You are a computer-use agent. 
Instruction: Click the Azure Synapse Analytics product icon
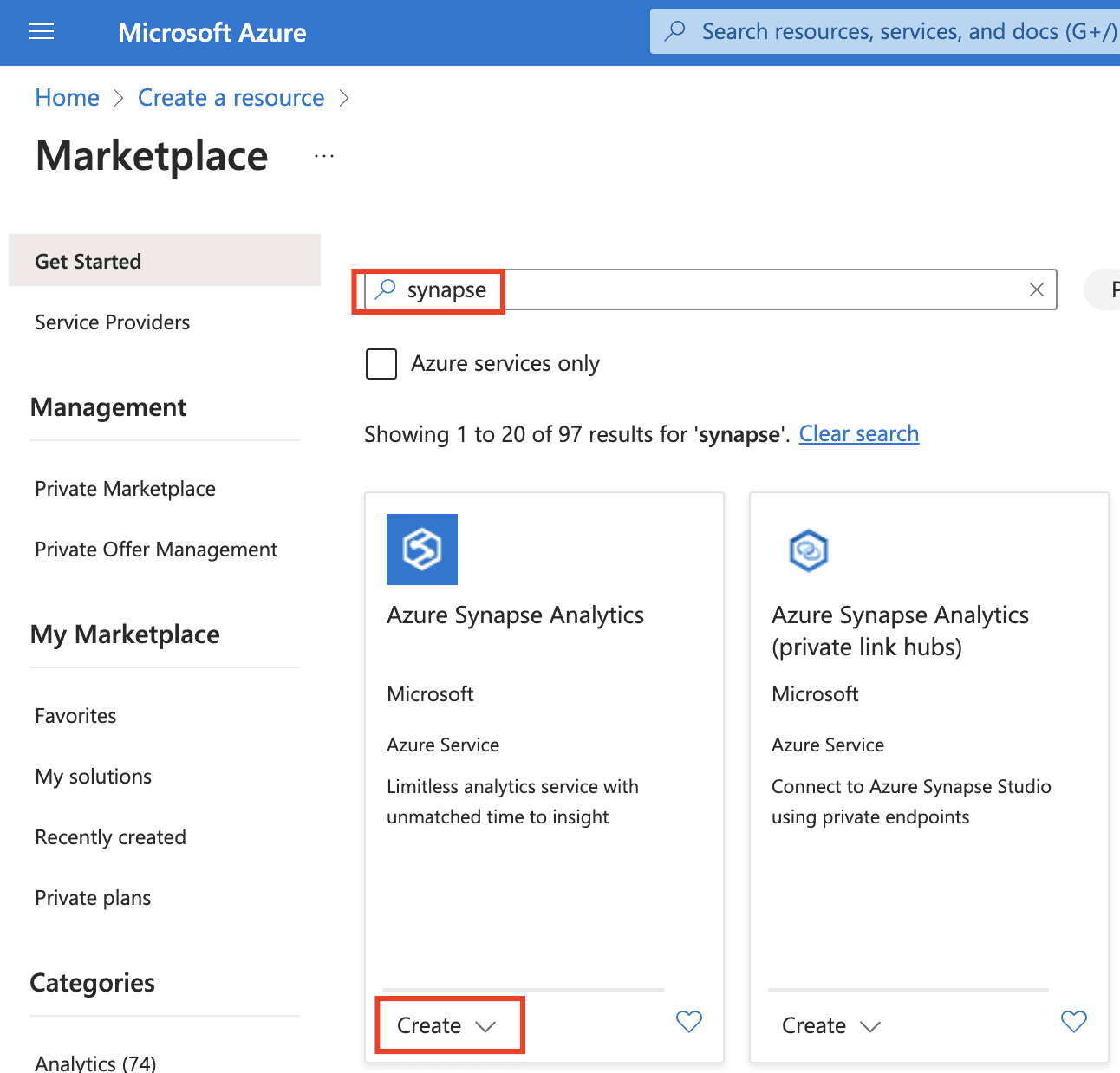[421, 549]
